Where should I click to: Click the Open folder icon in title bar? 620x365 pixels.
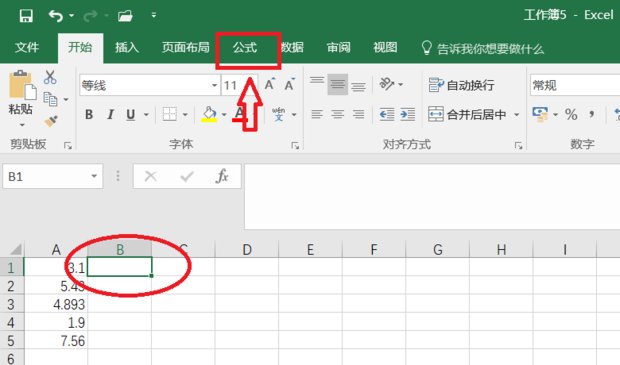click(x=125, y=16)
